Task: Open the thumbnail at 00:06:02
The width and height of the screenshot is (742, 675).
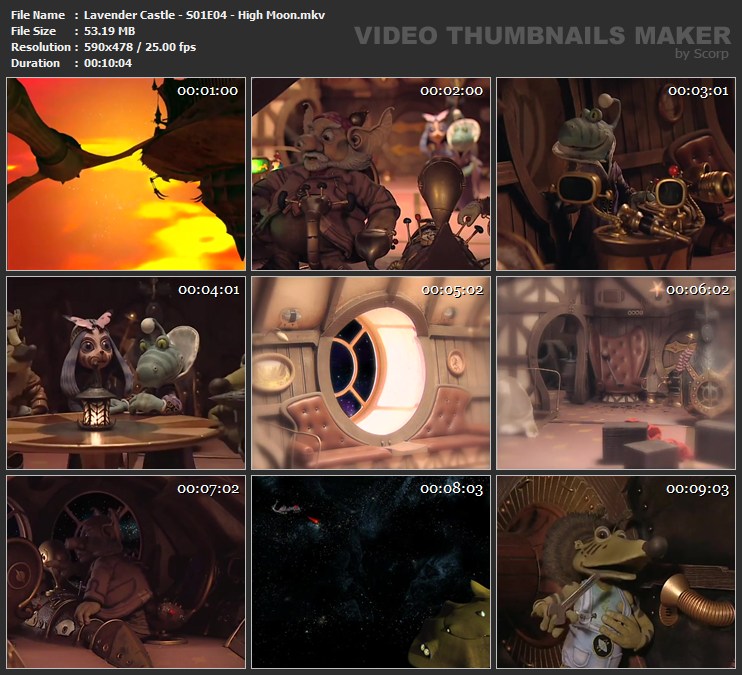Action: pyautogui.click(x=616, y=373)
